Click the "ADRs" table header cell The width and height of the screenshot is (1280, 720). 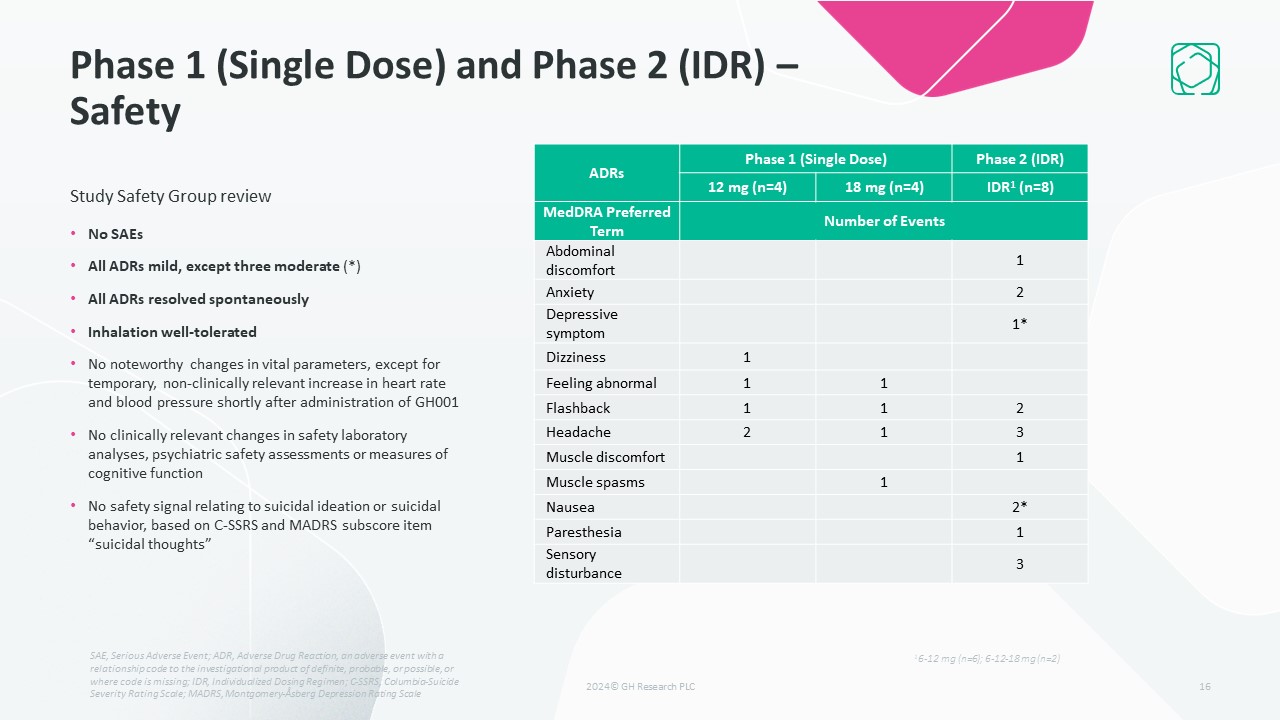point(607,173)
